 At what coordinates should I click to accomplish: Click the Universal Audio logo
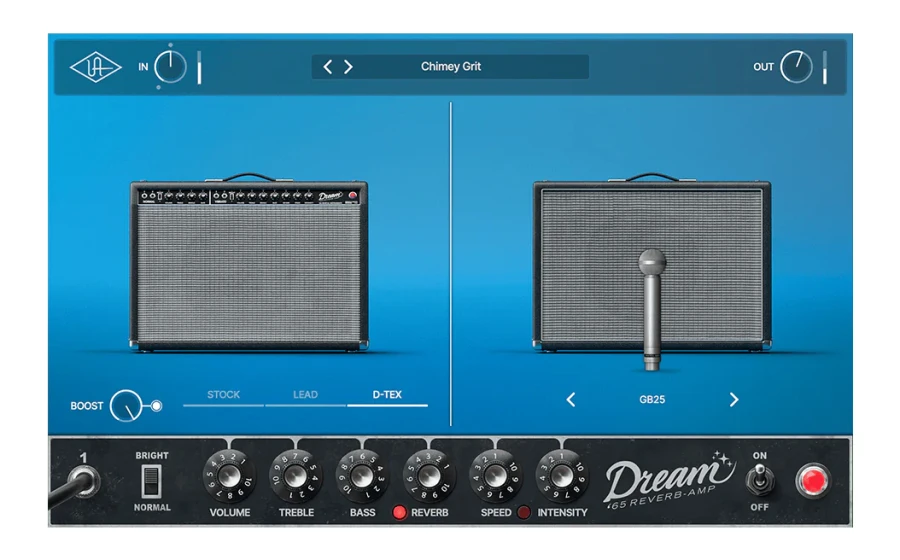[x=95, y=67]
